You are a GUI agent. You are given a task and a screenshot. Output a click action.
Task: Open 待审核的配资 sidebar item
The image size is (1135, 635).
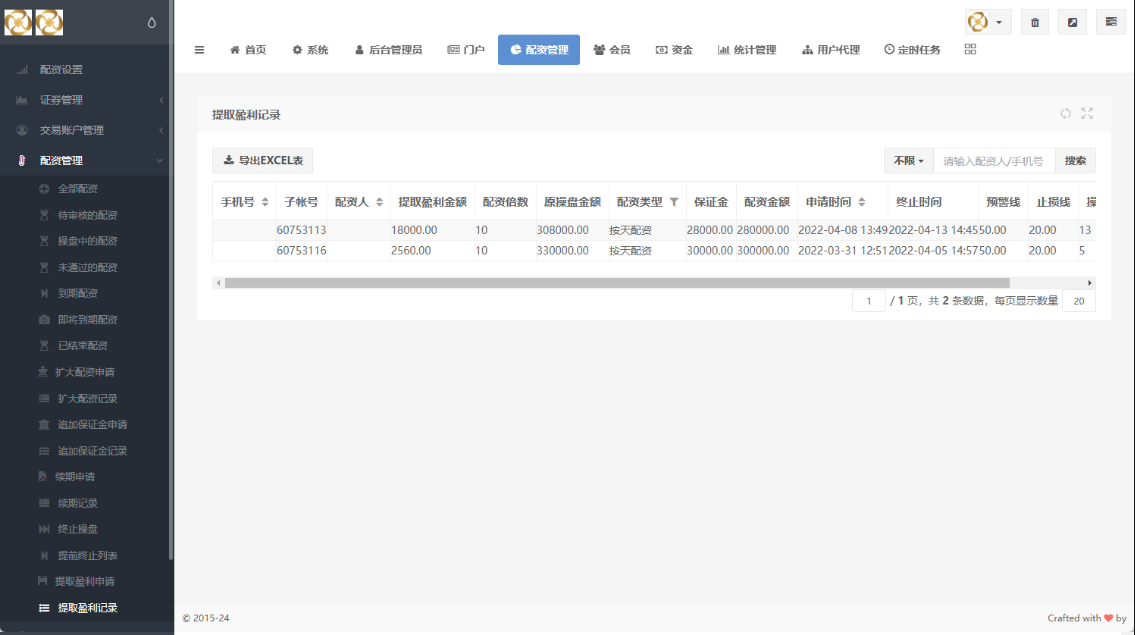tap(85, 215)
